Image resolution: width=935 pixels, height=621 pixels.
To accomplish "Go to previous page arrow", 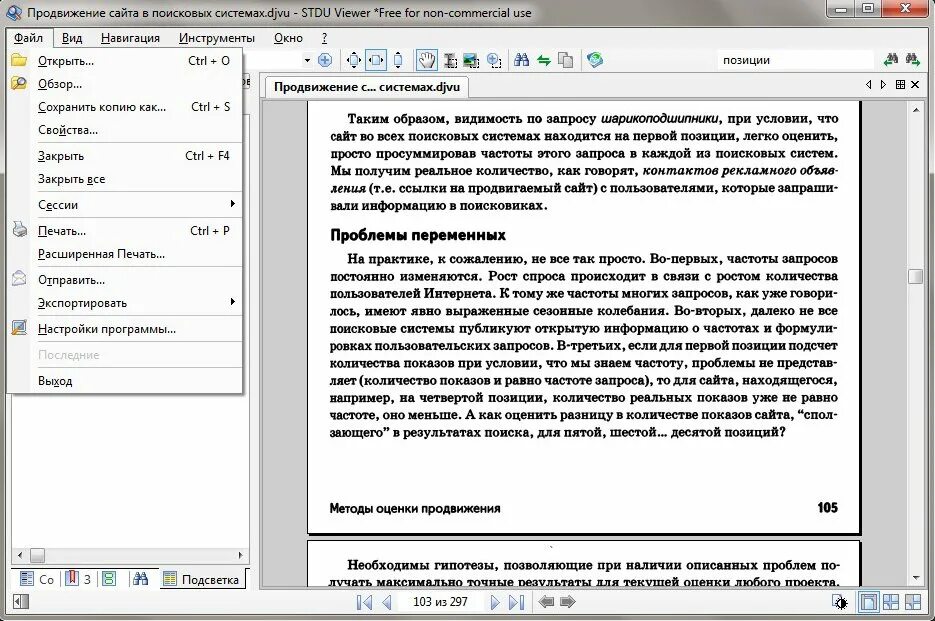I will [x=386, y=602].
